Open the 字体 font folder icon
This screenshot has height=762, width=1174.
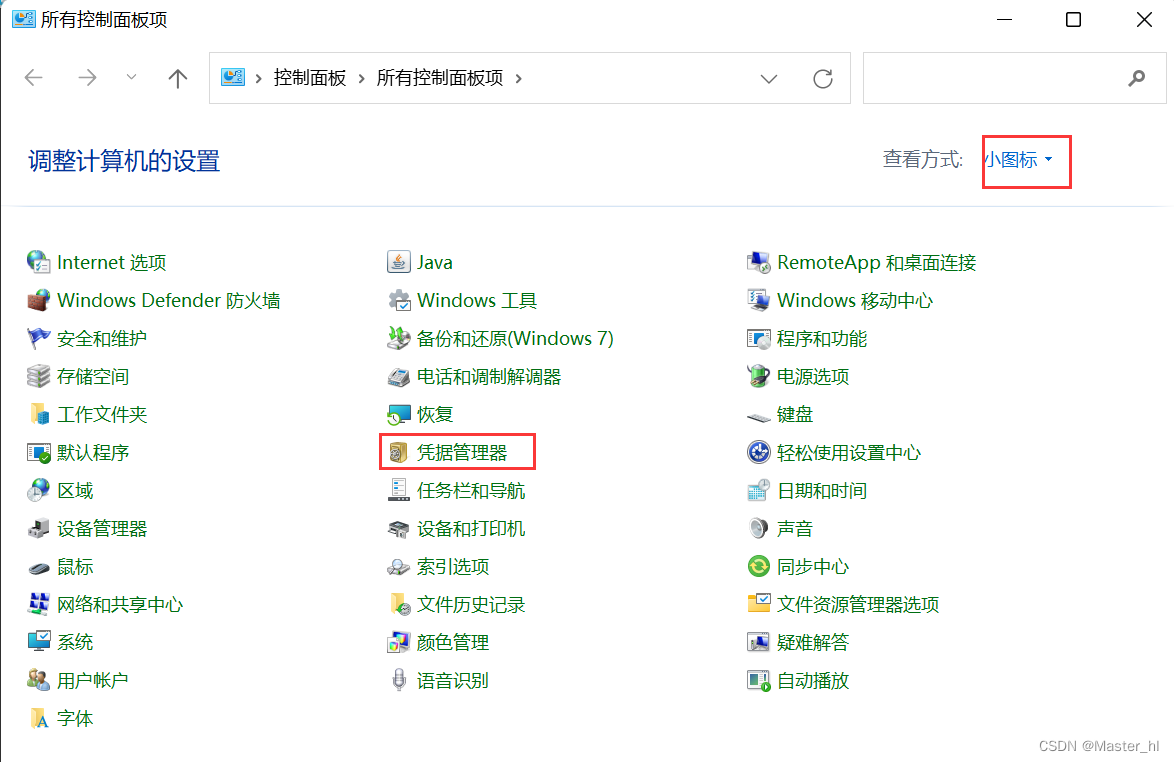[38, 719]
